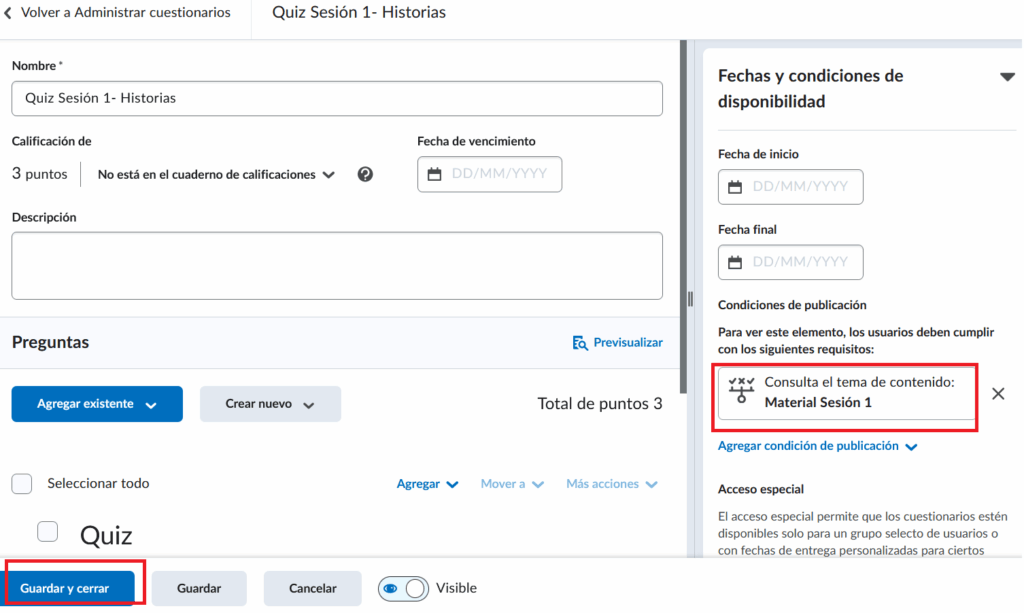1024x613 pixels.
Task: Click calendar icon in Fecha final
Action: click(735, 262)
